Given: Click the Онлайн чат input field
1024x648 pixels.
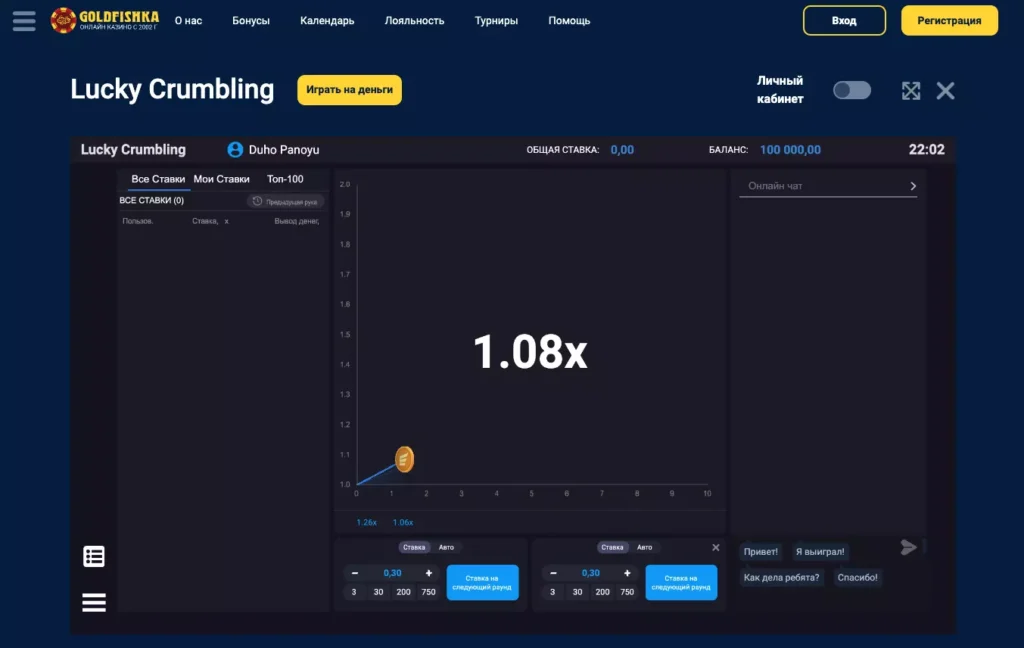Looking at the screenshot, I should coord(820,186).
